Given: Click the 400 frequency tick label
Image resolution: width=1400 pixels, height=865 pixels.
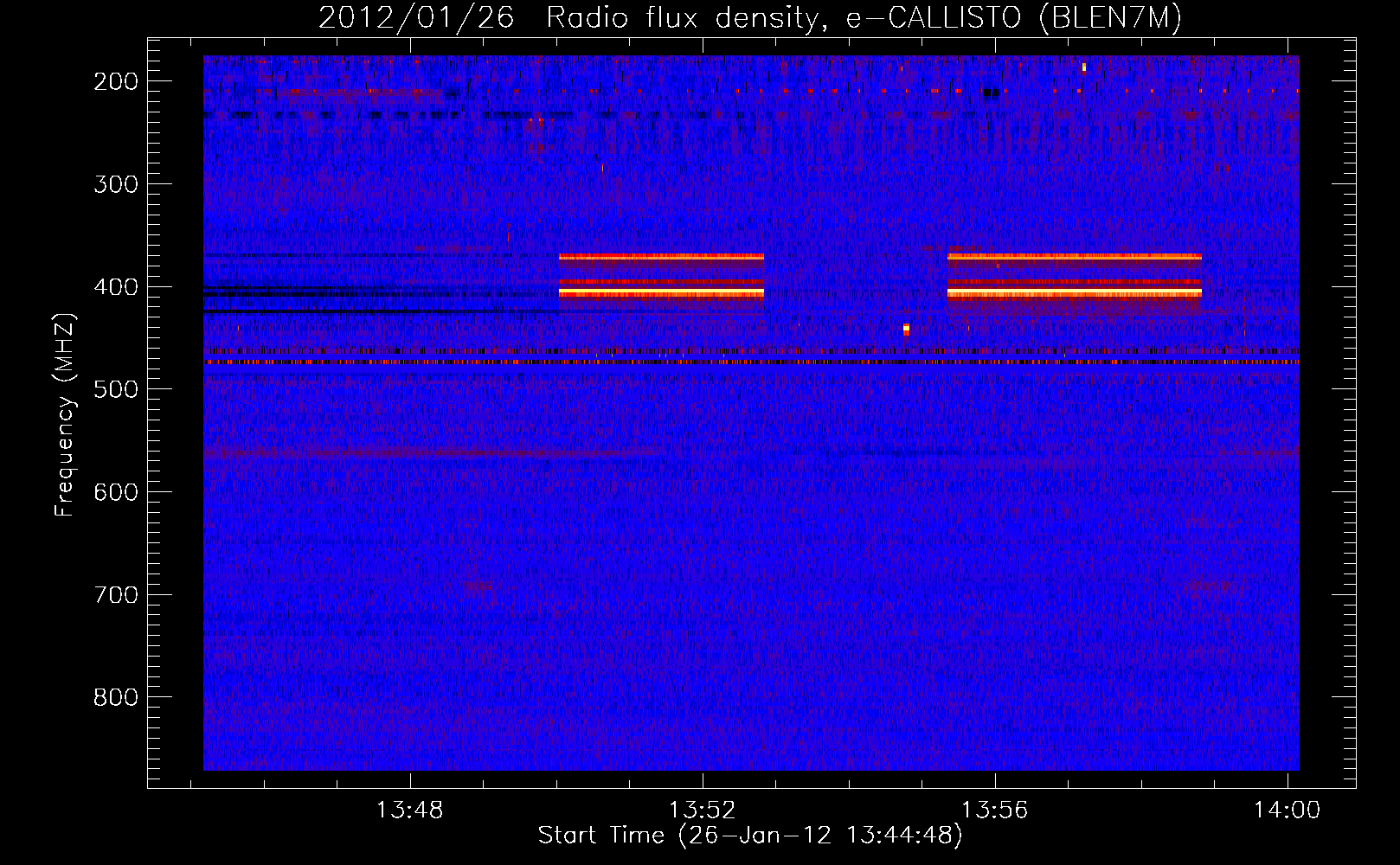Looking at the screenshot, I should coord(116,287).
